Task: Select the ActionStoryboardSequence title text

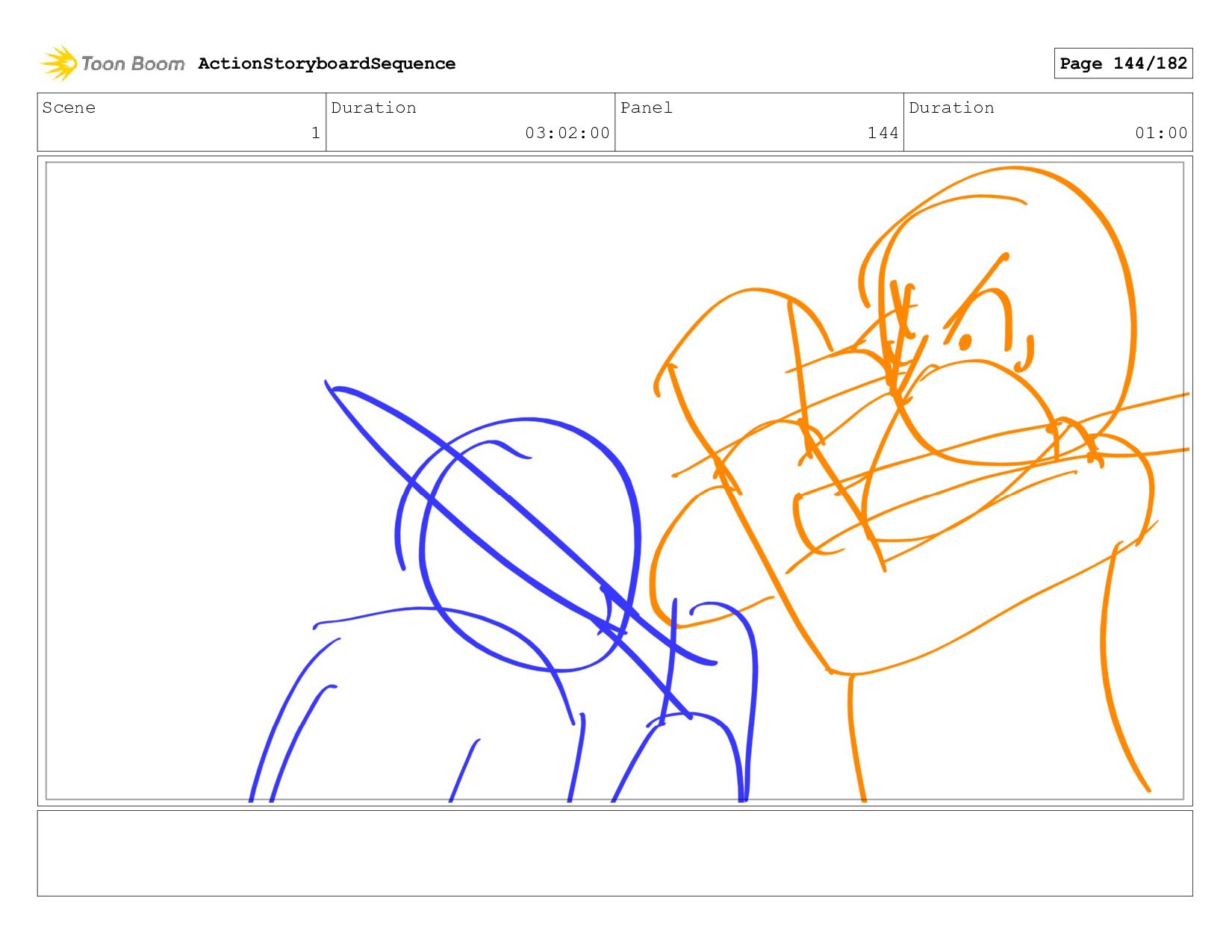Action: [326, 64]
